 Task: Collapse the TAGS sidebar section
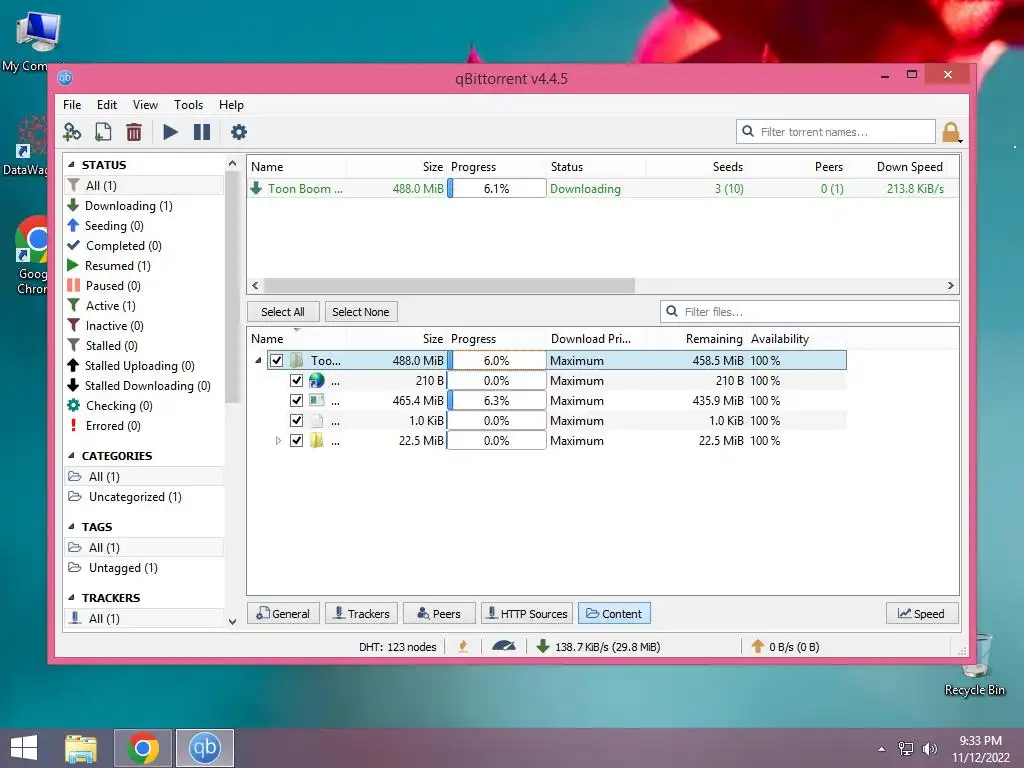point(71,527)
